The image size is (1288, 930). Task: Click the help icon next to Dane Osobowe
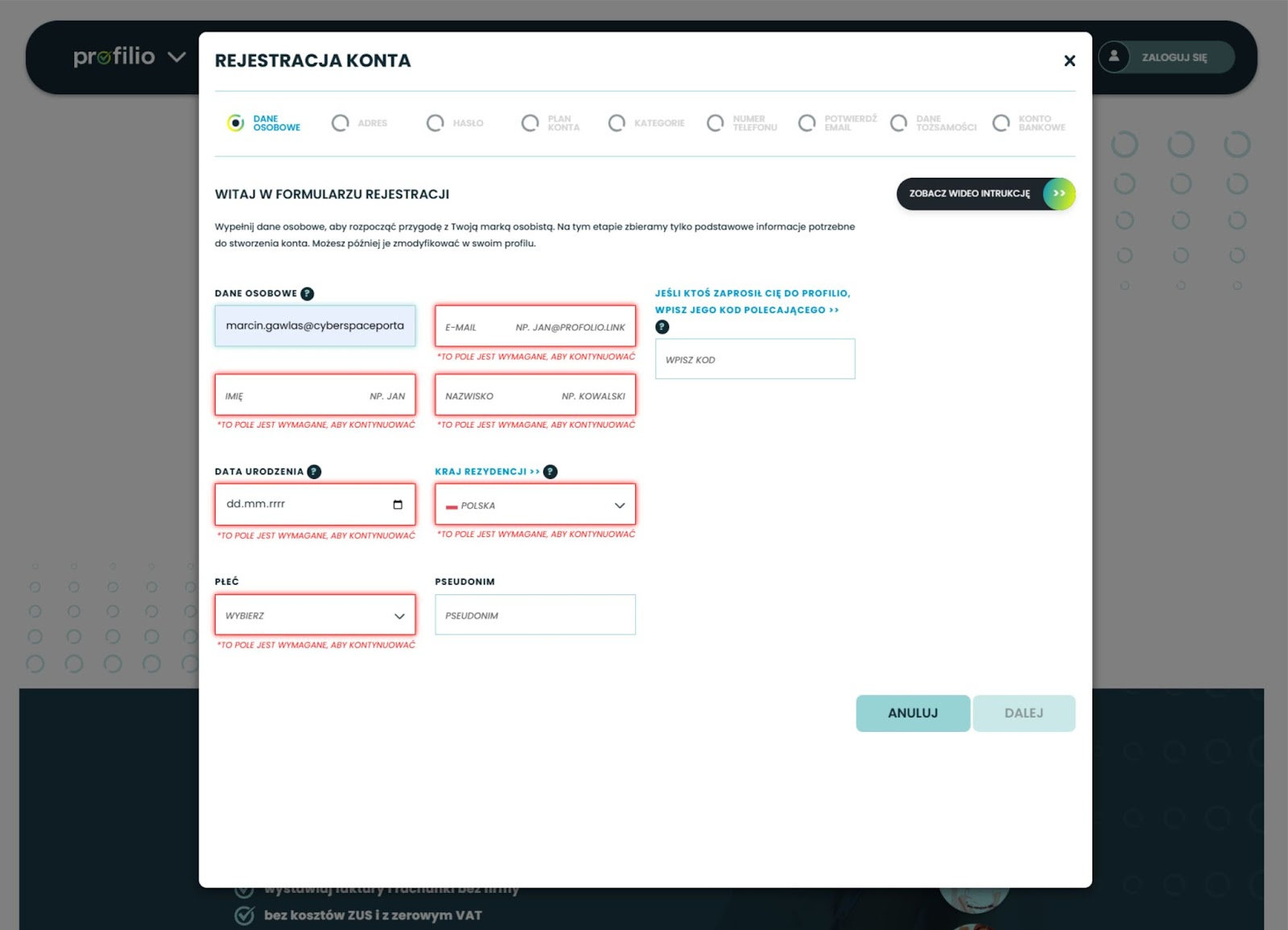pyautogui.click(x=307, y=294)
